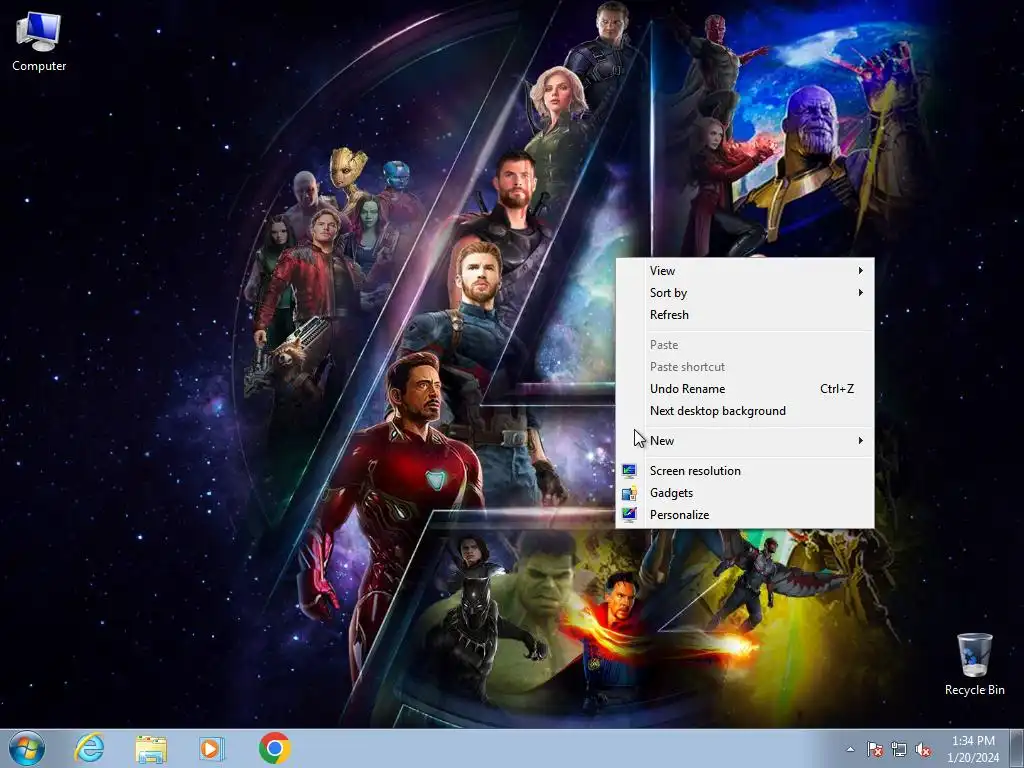
Task: Click the Gadgets menu icon
Action: coord(629,493)
